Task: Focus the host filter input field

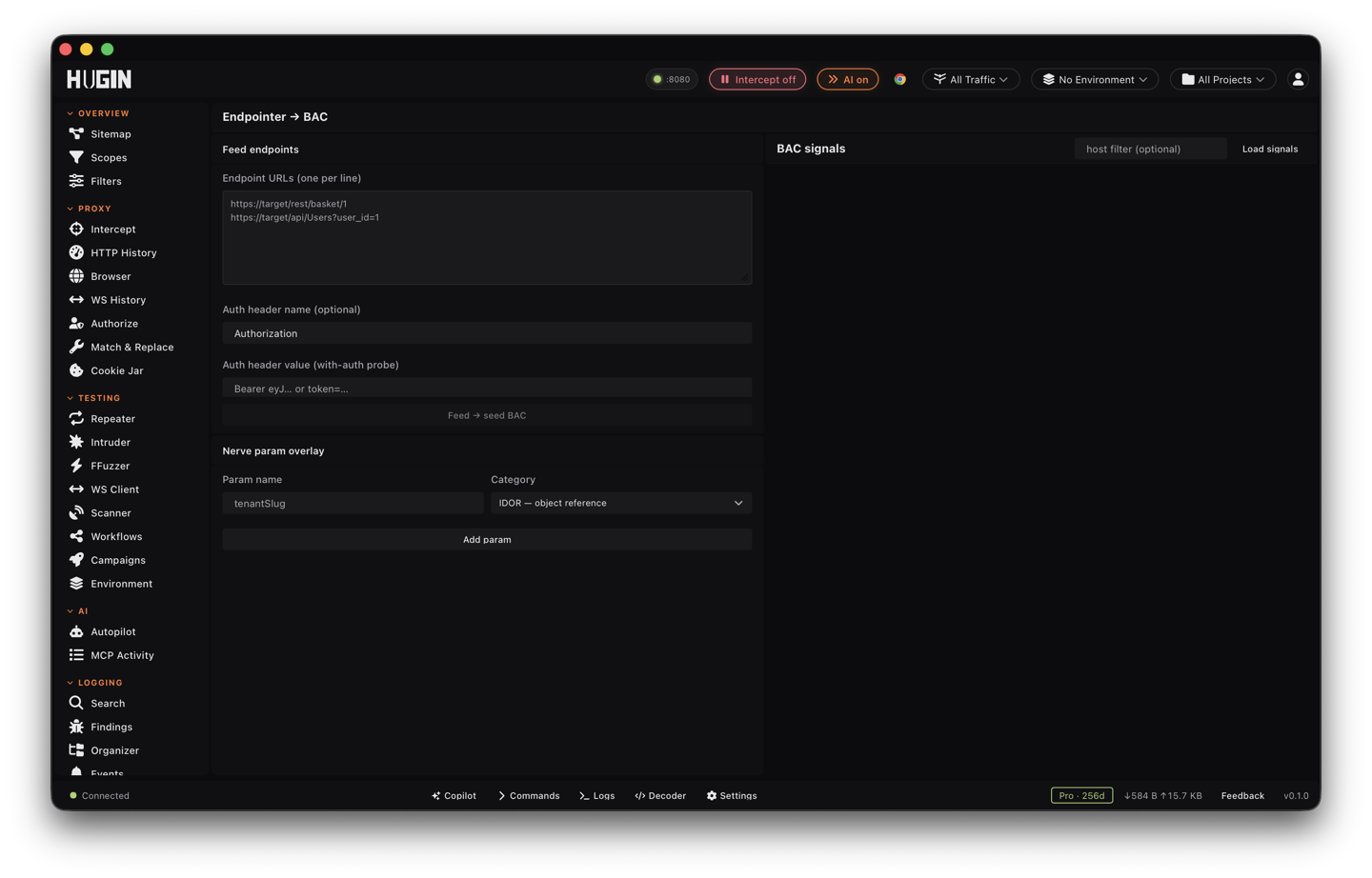Action: click(x=1150, y=149)
